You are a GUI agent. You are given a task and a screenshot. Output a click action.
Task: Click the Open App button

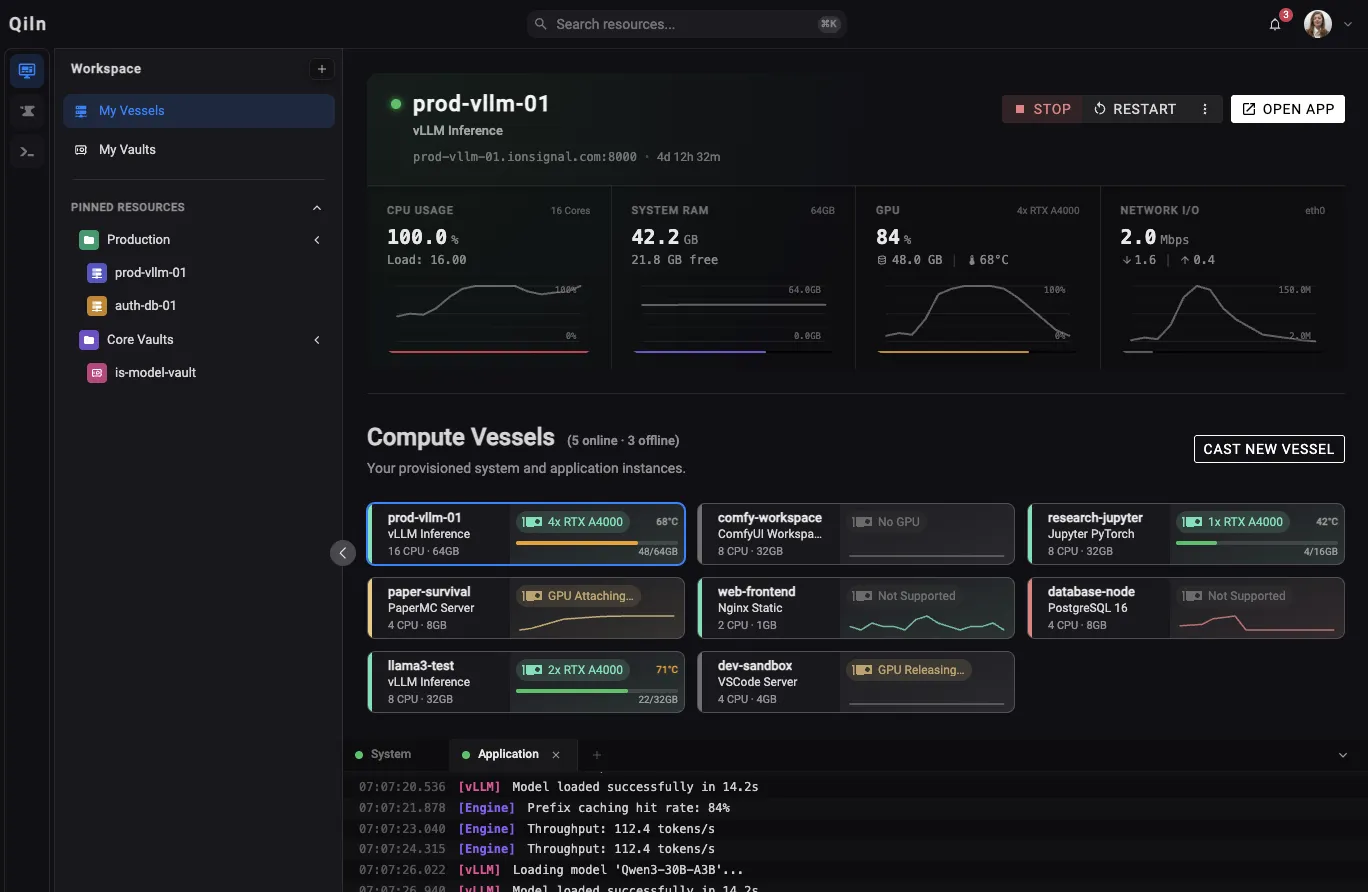click(1288, 109)
